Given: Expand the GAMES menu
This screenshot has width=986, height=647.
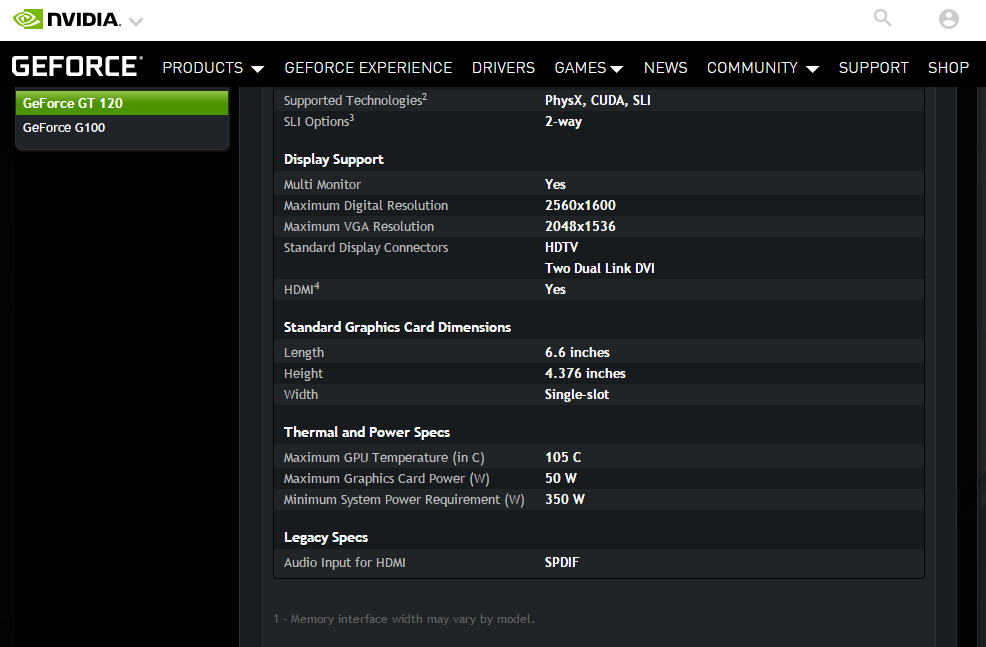Looking at the screenshot, I should tap(589, 68).
